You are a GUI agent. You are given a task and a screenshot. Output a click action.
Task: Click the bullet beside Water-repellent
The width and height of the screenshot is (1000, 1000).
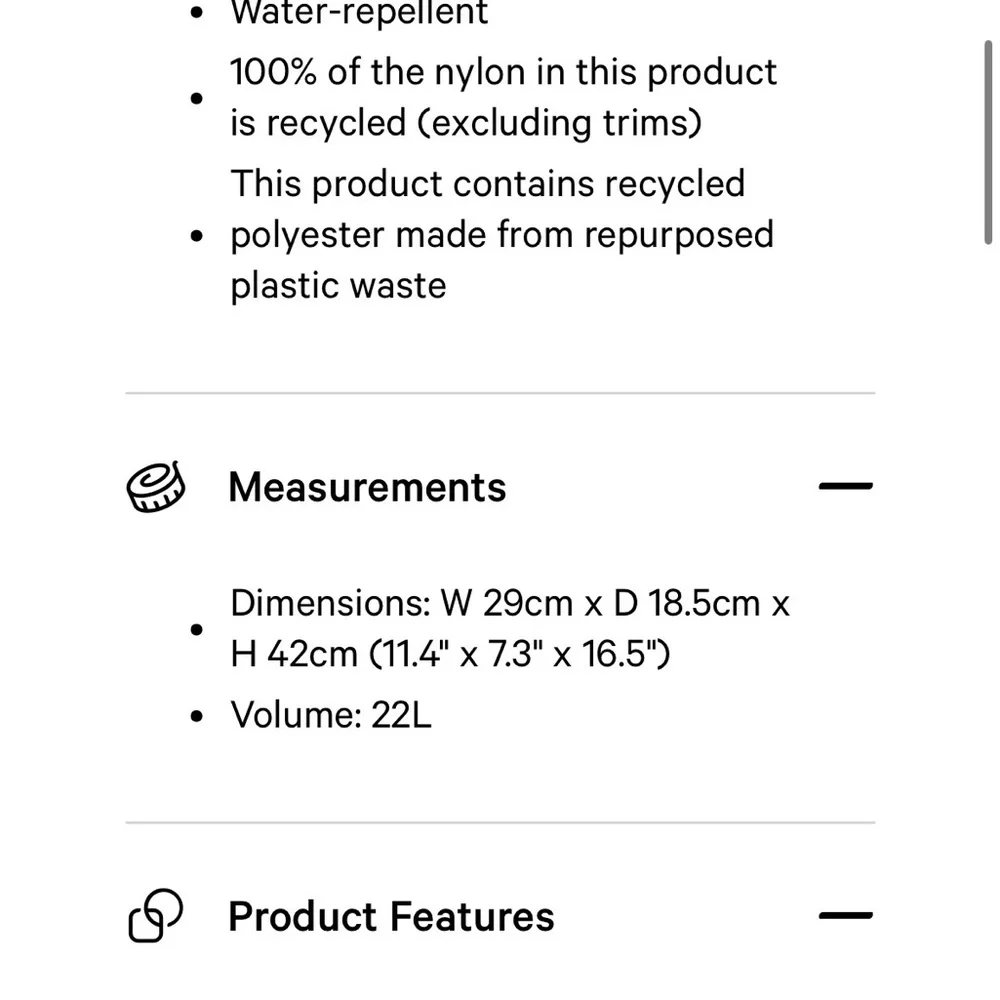197,14
